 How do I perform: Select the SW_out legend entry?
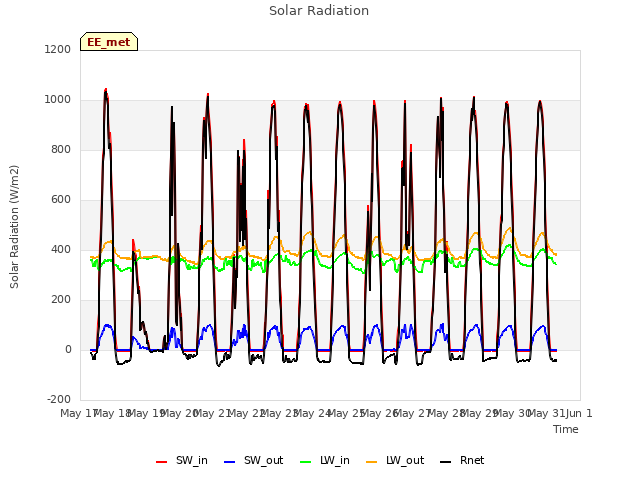[253, 460]
